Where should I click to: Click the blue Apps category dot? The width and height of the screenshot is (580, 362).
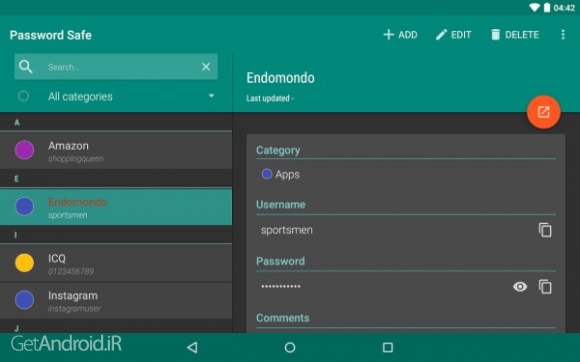coord(267,174)
